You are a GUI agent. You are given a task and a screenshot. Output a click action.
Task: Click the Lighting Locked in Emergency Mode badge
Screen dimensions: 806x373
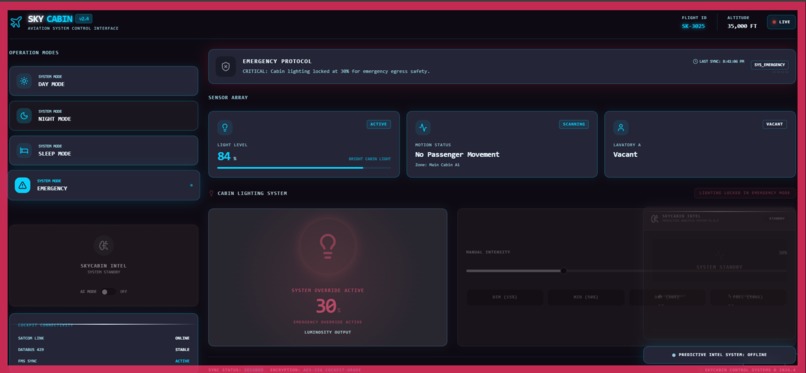(744, 193)
